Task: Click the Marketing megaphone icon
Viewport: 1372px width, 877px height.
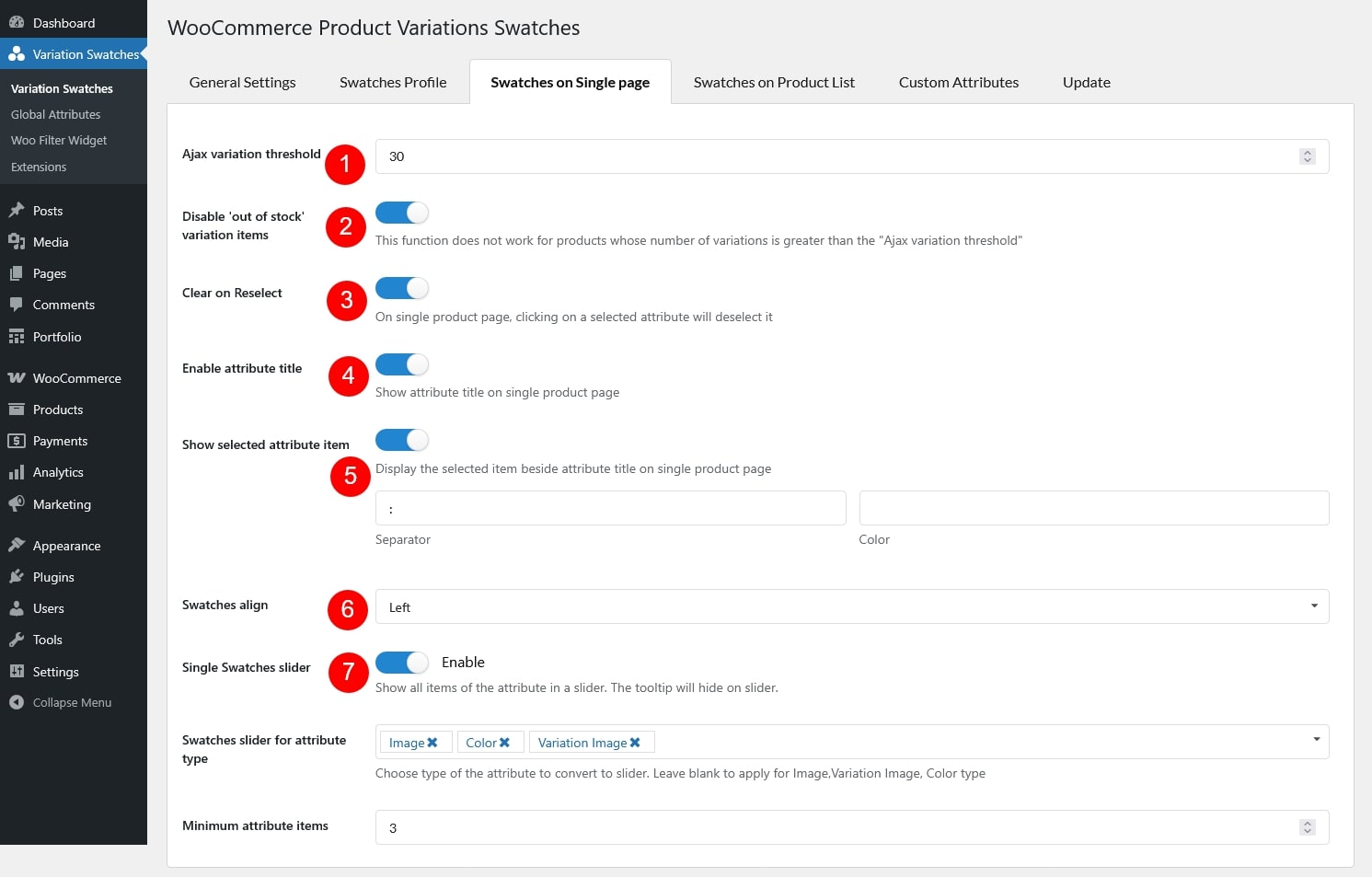Action: (x=17, y=504)
